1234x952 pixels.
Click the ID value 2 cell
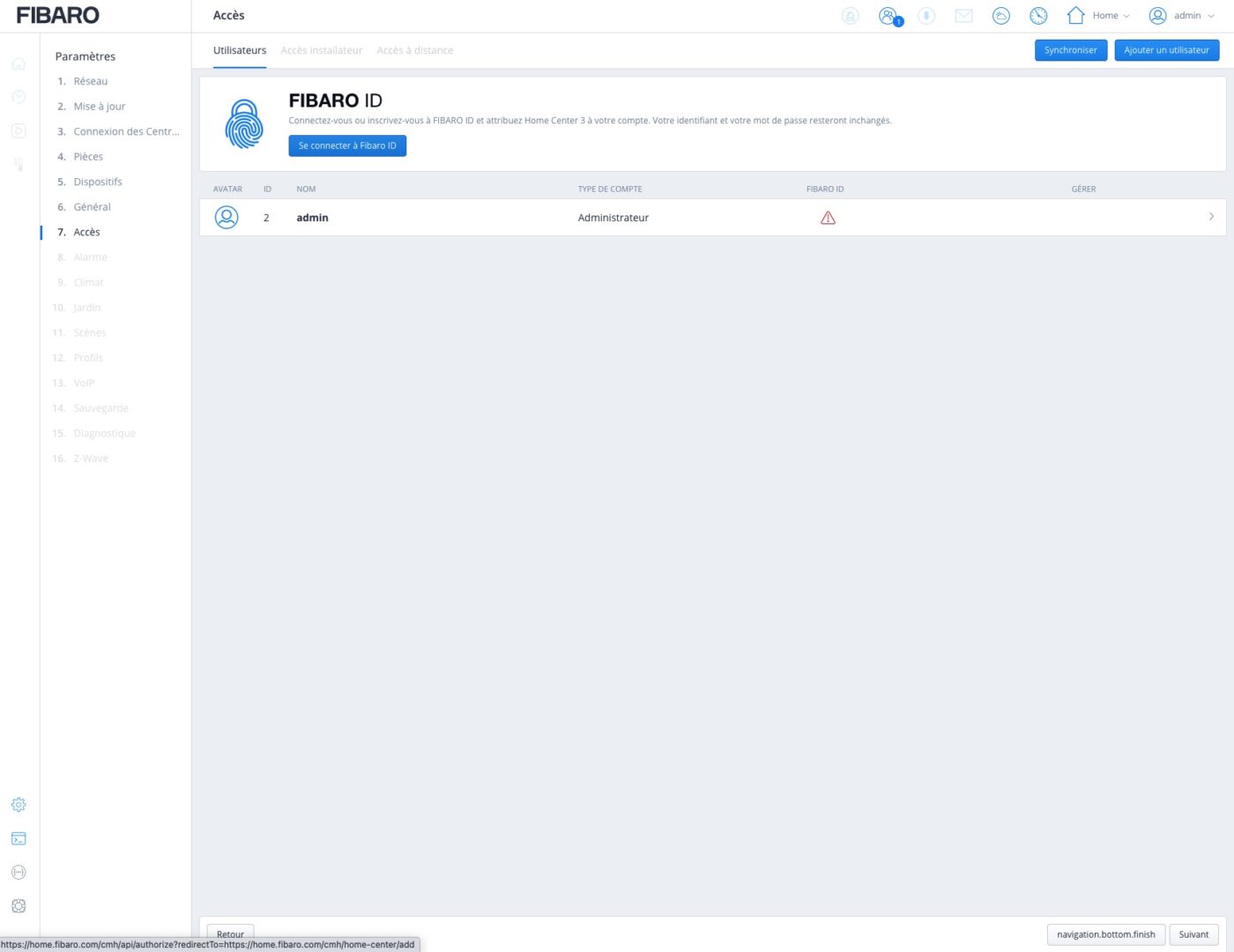coord(266,218)
